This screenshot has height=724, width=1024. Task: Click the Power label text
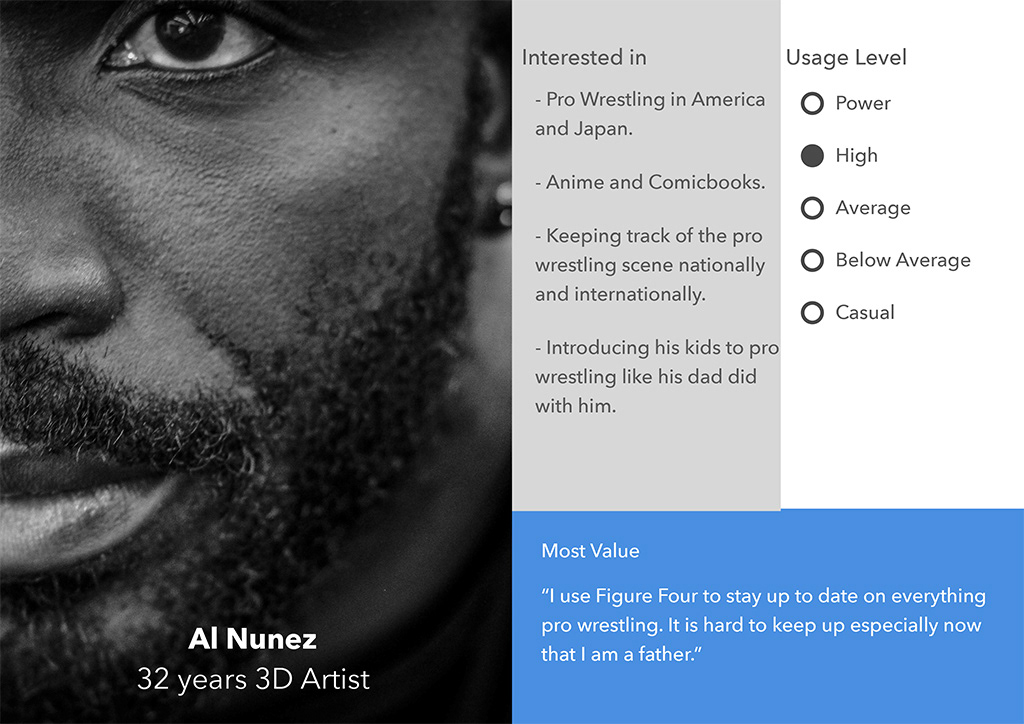pos(863,103)
